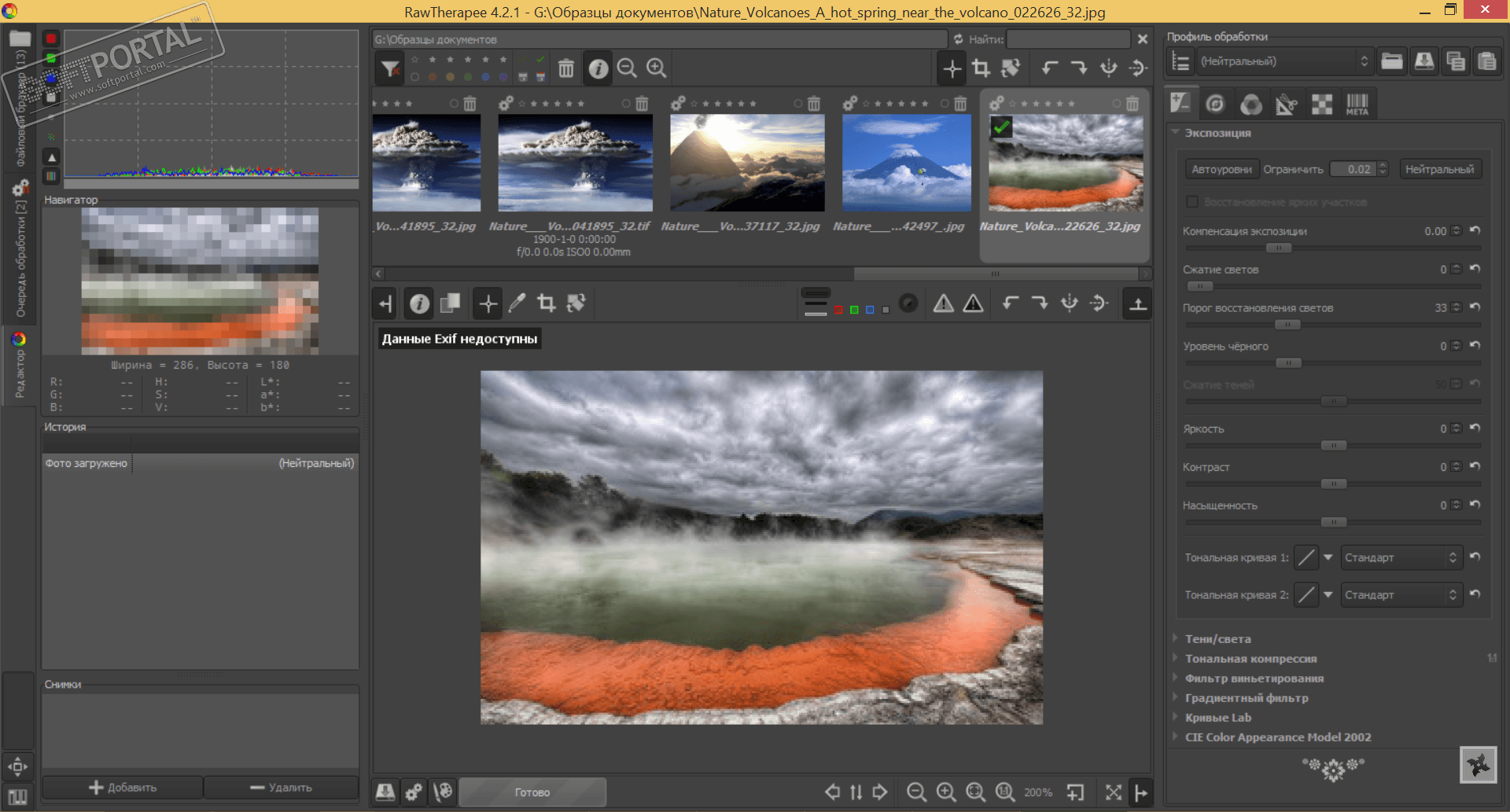Image resolution: width=1510 pixels, height=812 pixels.
Task: Expand CIE Color Appearance Model 2002
Action: (1277, 737)
